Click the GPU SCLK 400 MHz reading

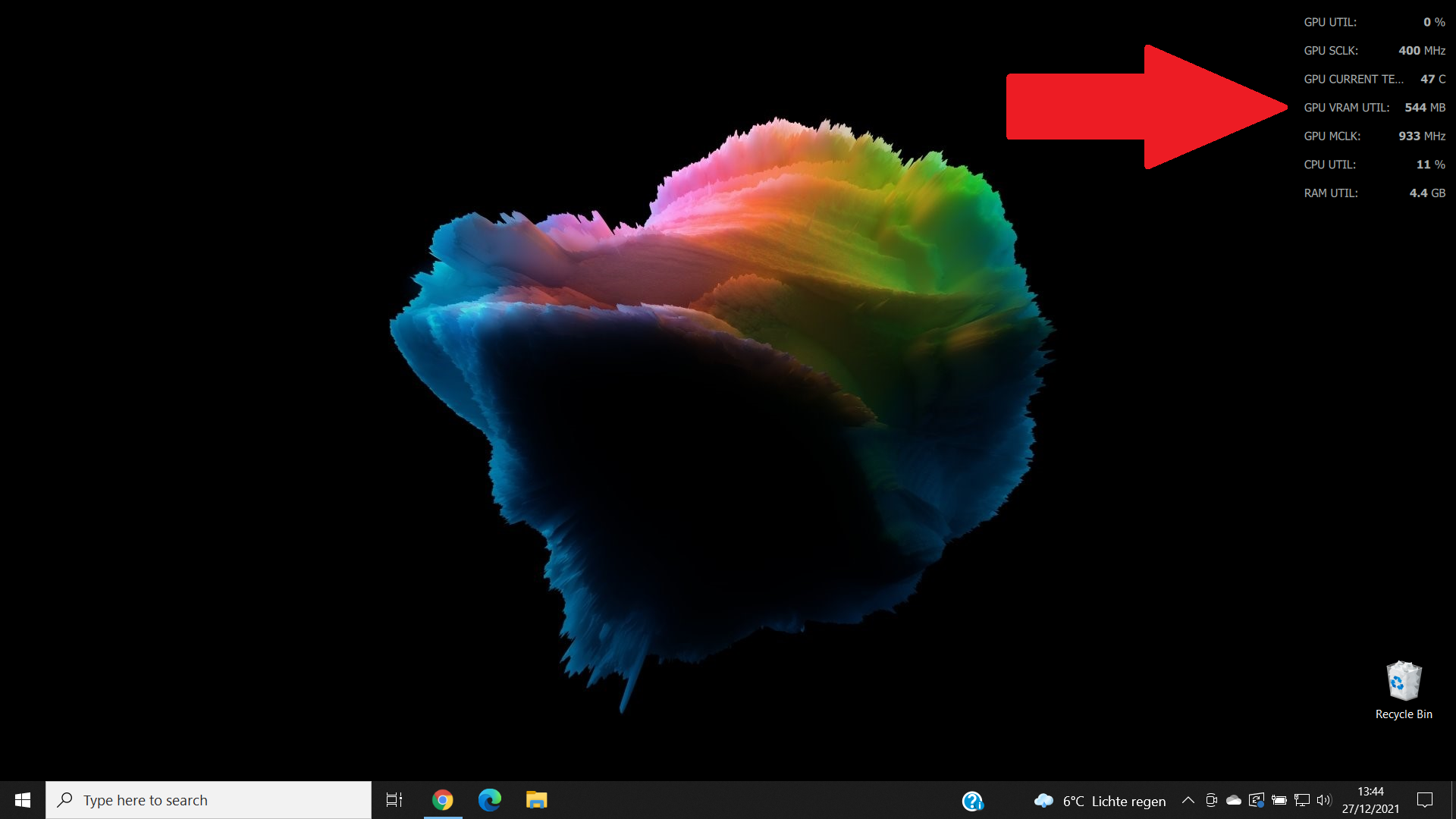[1374, 51]
